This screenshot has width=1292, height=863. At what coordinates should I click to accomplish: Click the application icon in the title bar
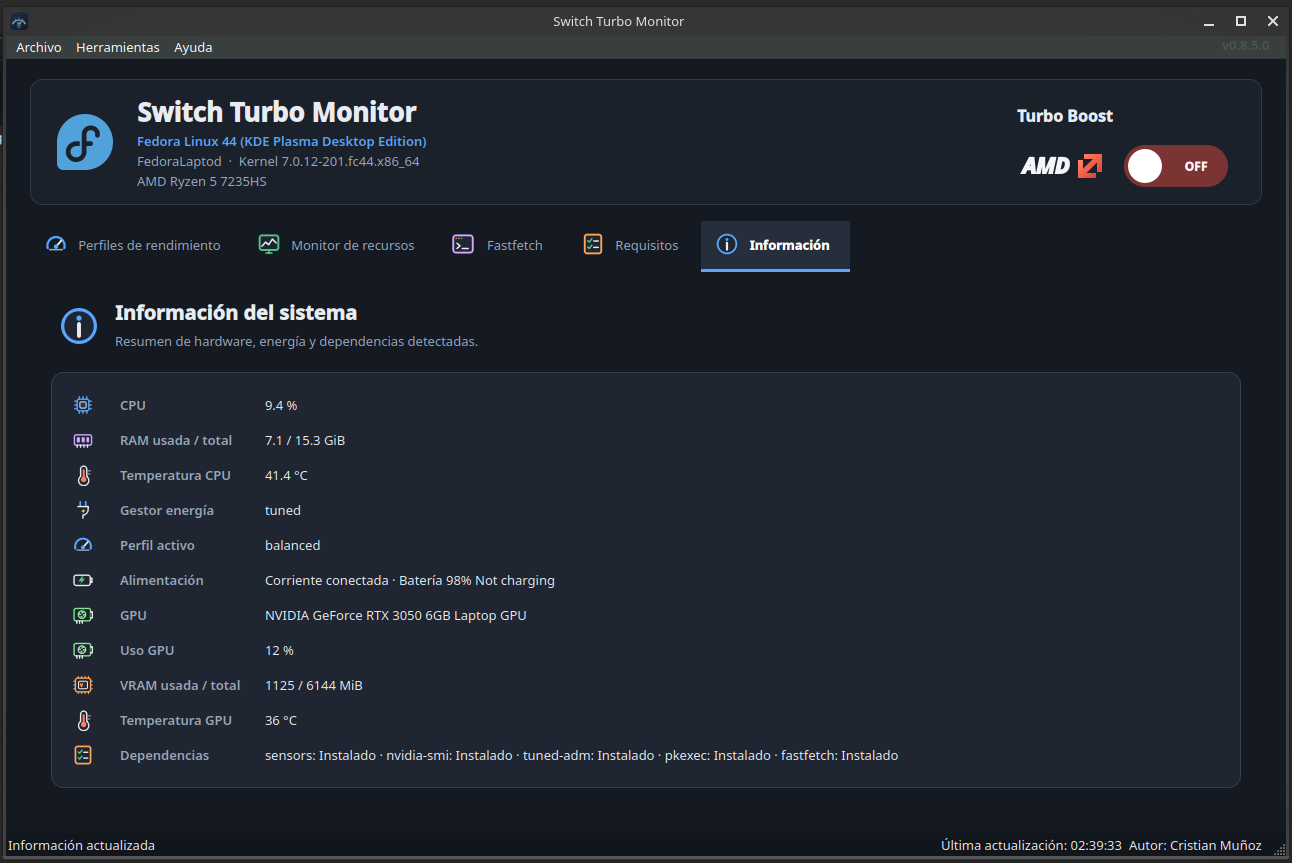(x=19, y=21)
